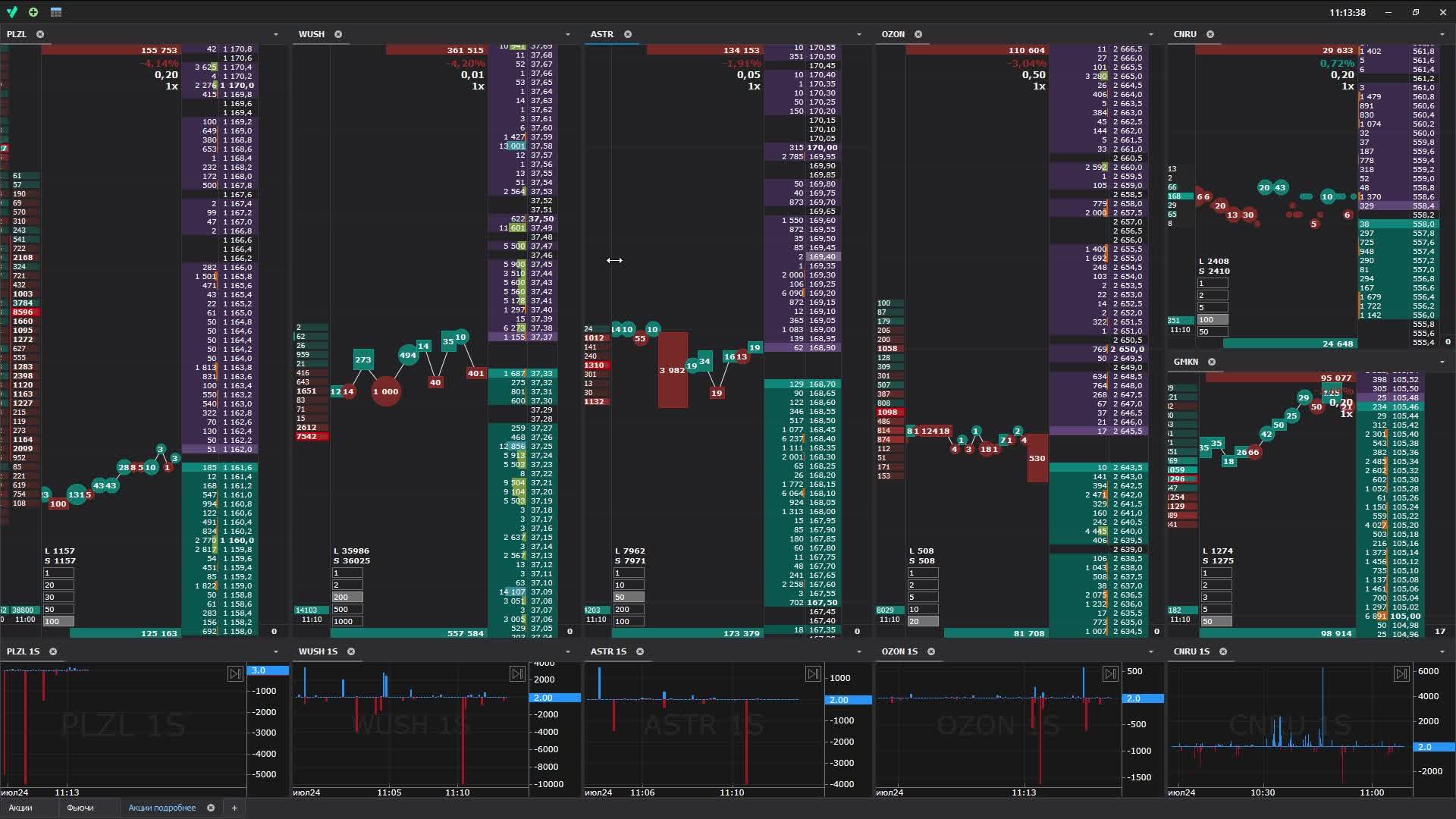Expand the CNRU 1S chart dropdown arrow
Image resolution: width=1456 pixels, height=819 pixels.
click(x=1442, y=651)
